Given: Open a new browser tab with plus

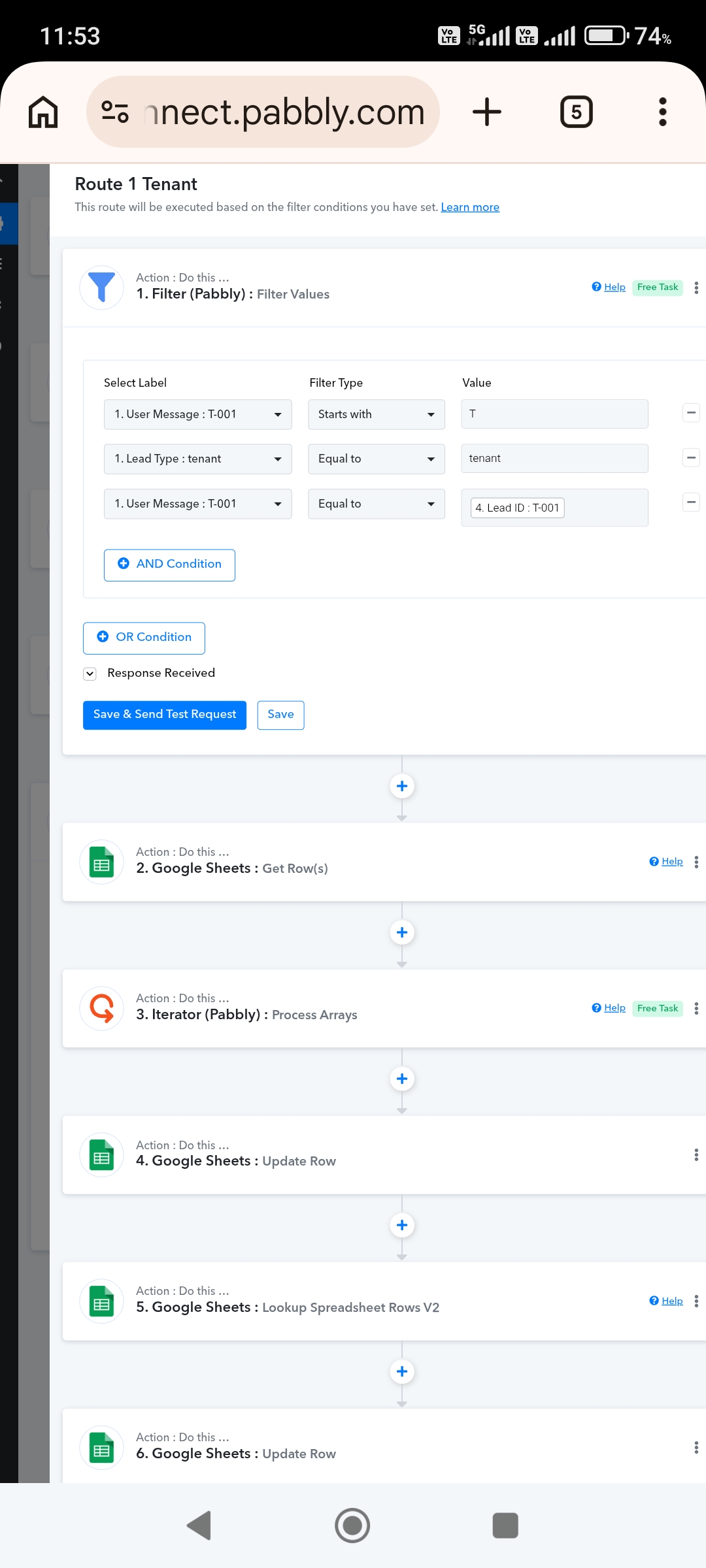Looking at the screenshot, I should point(487,112).
